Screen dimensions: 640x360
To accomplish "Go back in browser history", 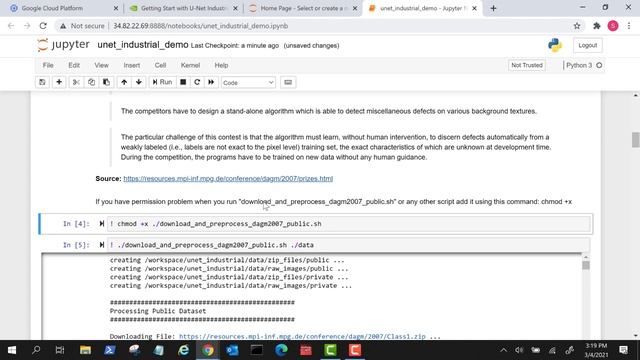I will pyautogui.click(x=11, y=26).
